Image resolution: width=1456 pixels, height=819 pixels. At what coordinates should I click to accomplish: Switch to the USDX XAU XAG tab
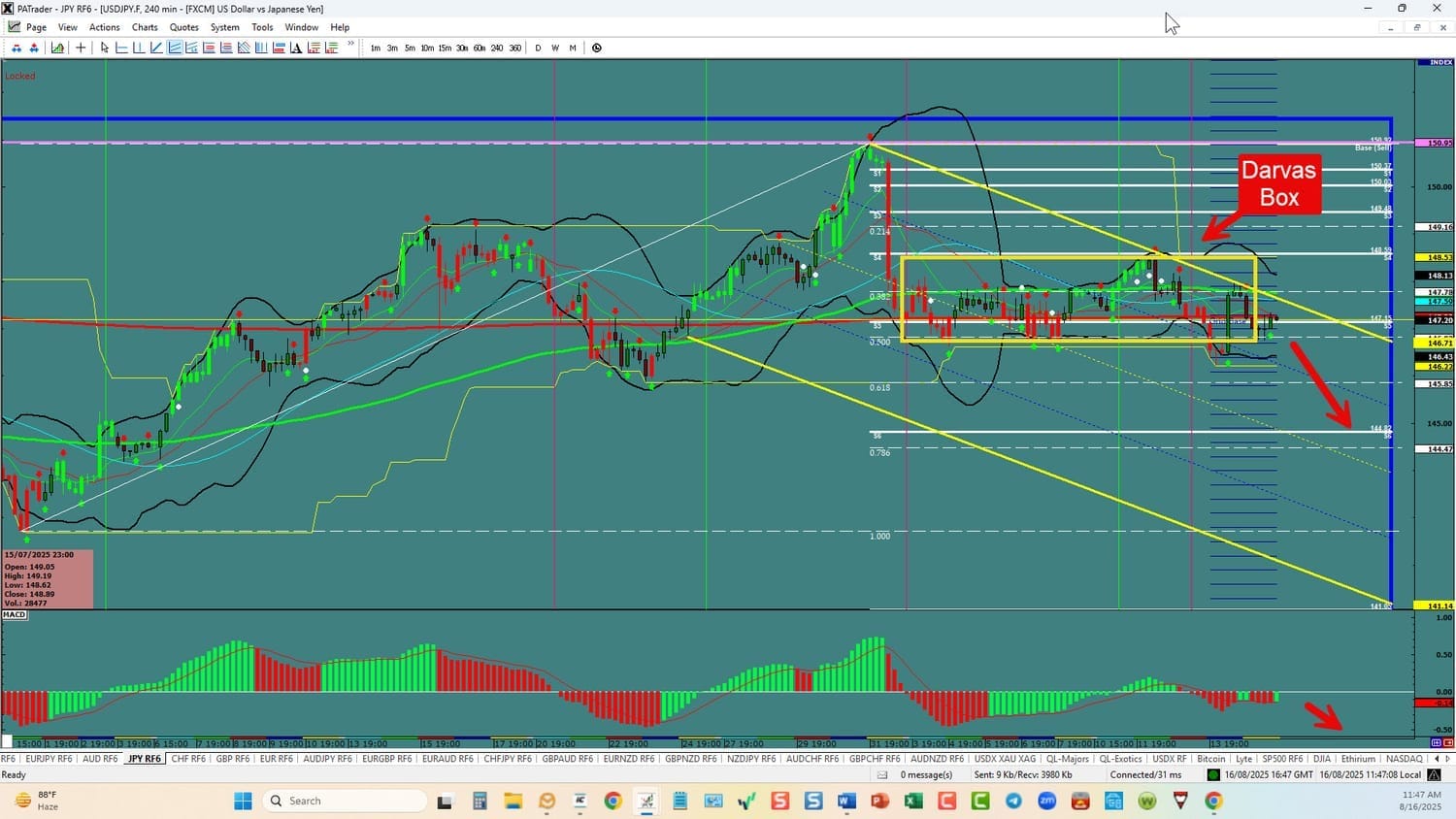(1006, 759)
